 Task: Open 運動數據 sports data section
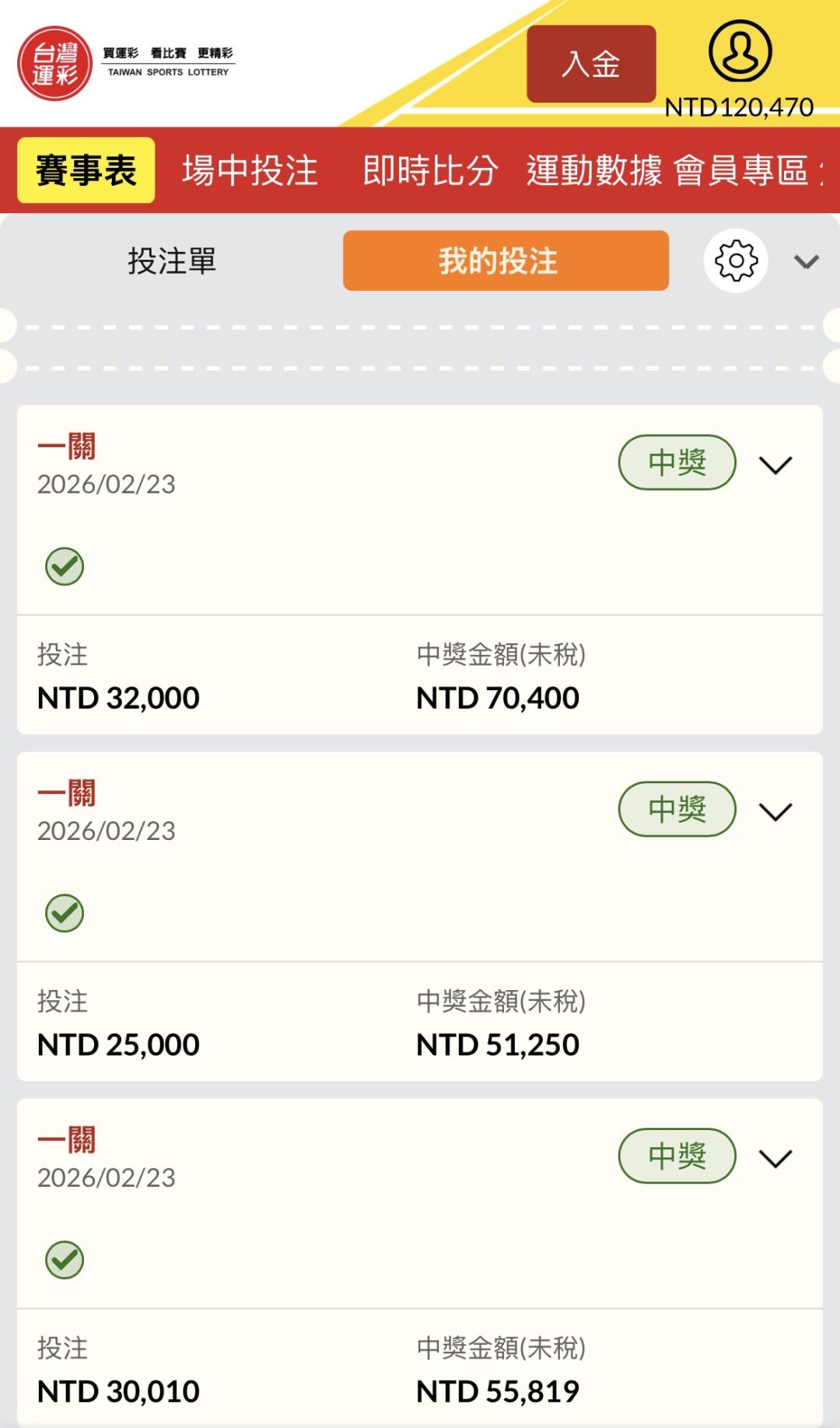(594, 171)
